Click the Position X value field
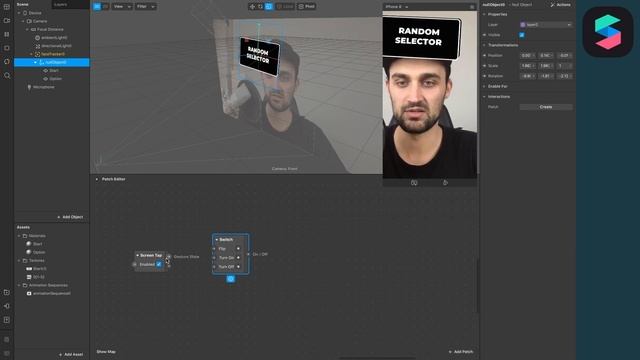Viewport: 640px width, 360px height. click(527, 56)
